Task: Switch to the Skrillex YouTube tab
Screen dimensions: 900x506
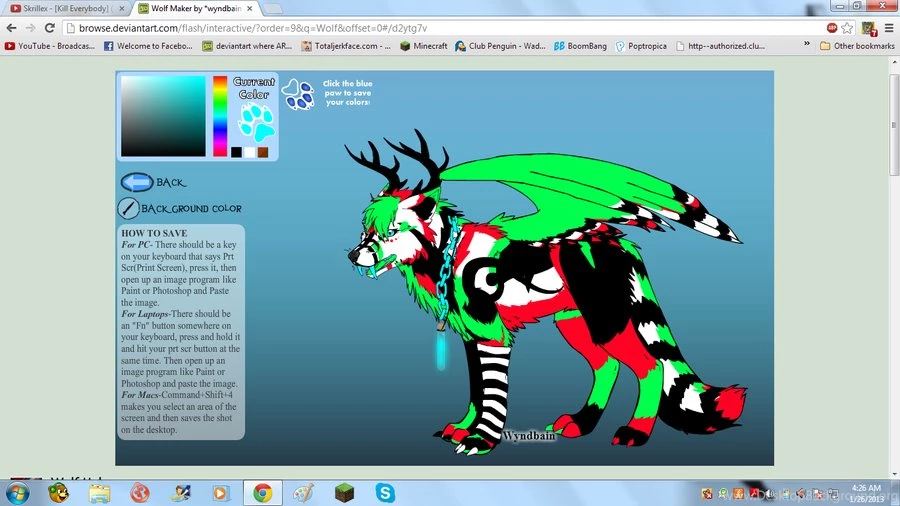Action: (65, 8)
